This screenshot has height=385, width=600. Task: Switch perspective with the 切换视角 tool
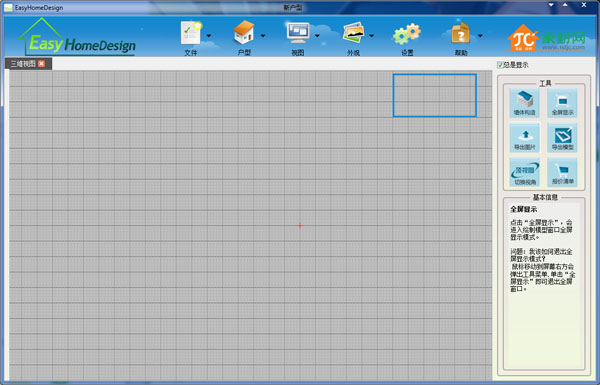tap(524, 172)
